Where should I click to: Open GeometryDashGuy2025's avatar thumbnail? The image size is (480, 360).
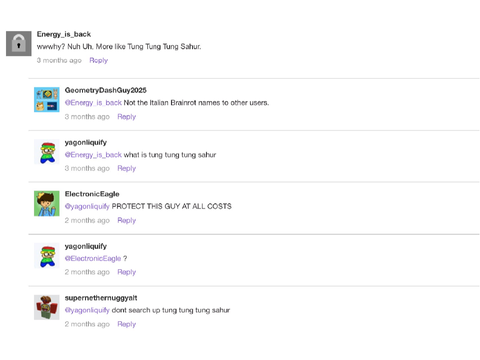point(47,99)
